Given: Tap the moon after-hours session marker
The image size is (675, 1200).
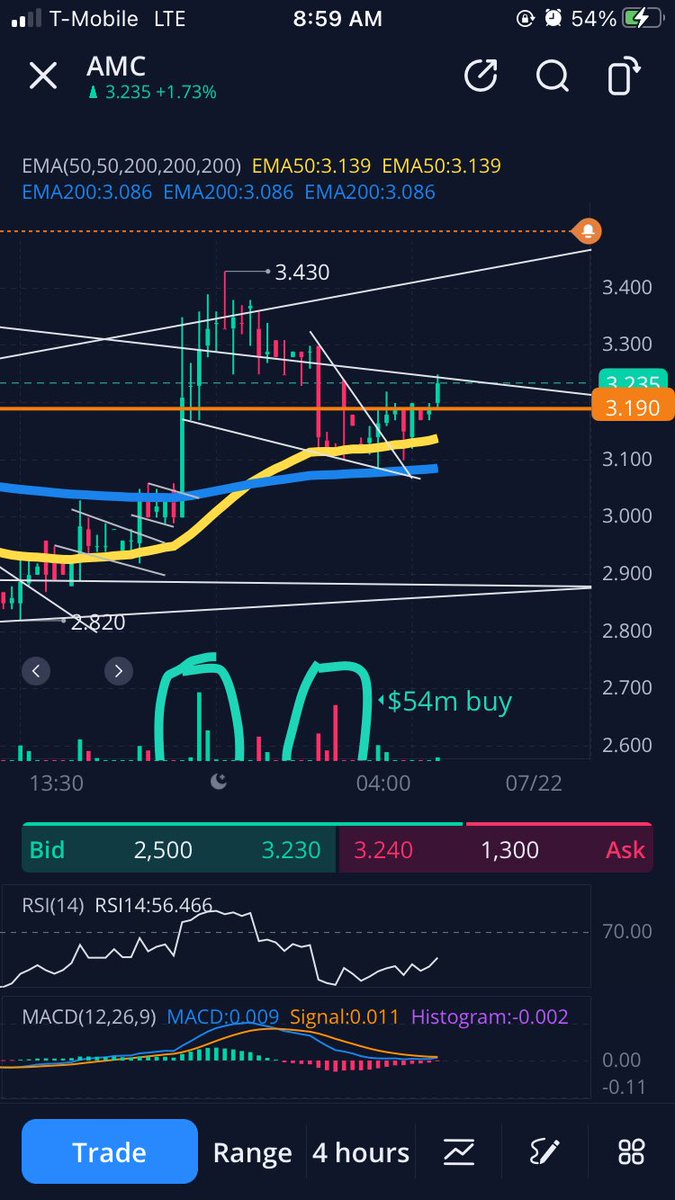Looking at the screenshot, I should pos(220,782).
